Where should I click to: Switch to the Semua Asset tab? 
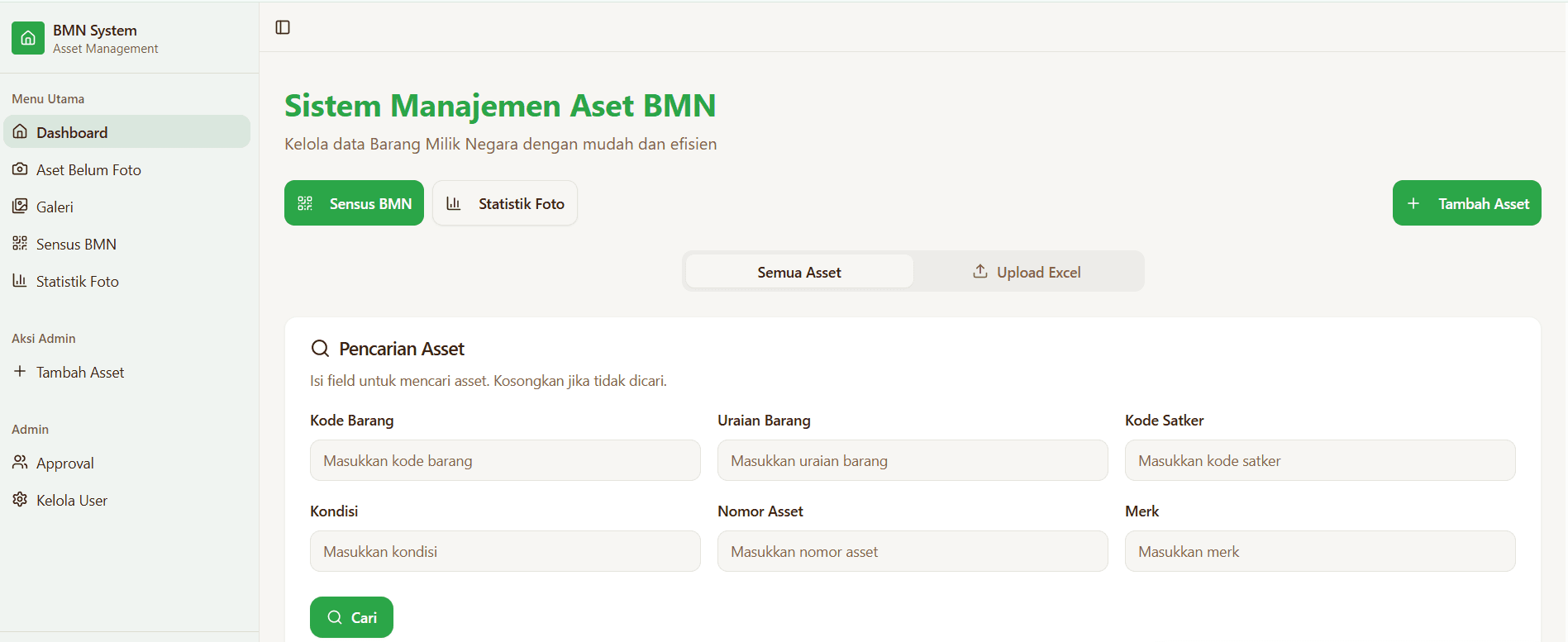799,271
